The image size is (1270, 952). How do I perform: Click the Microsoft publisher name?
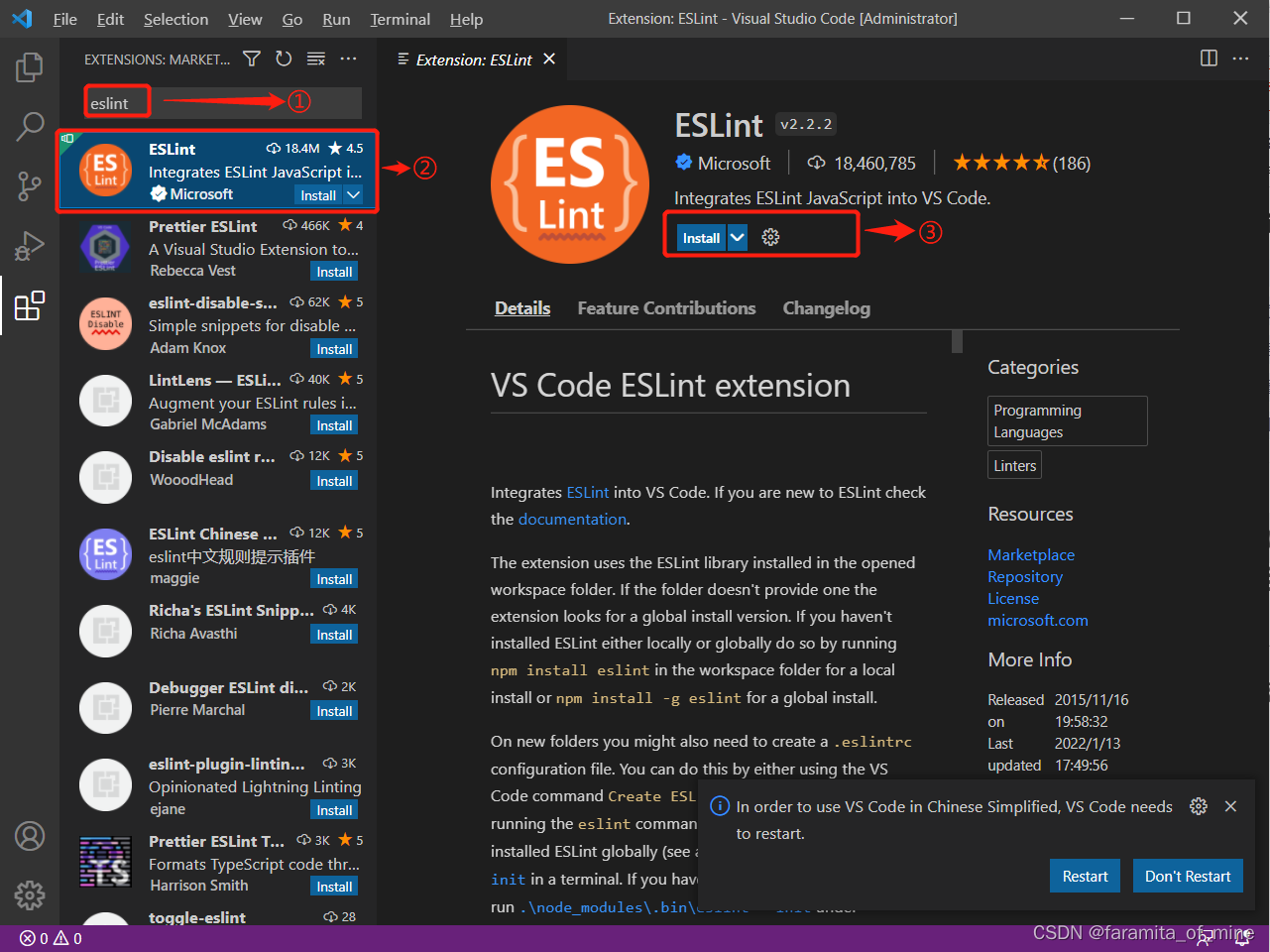tap(734, 163)
